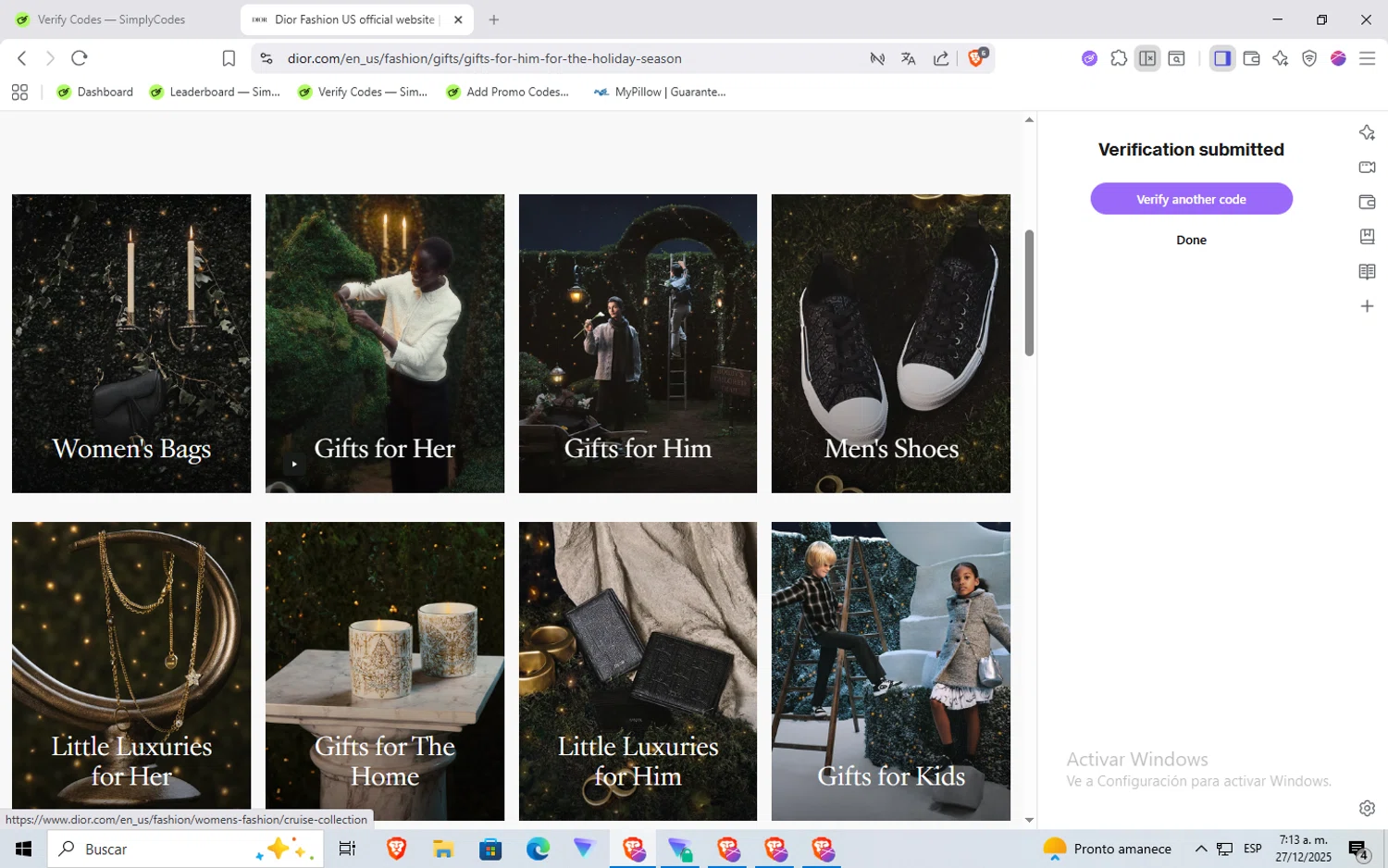Open the browser hamburger menu
This screenshot has width=1388, height=868.
point(1367,58)
